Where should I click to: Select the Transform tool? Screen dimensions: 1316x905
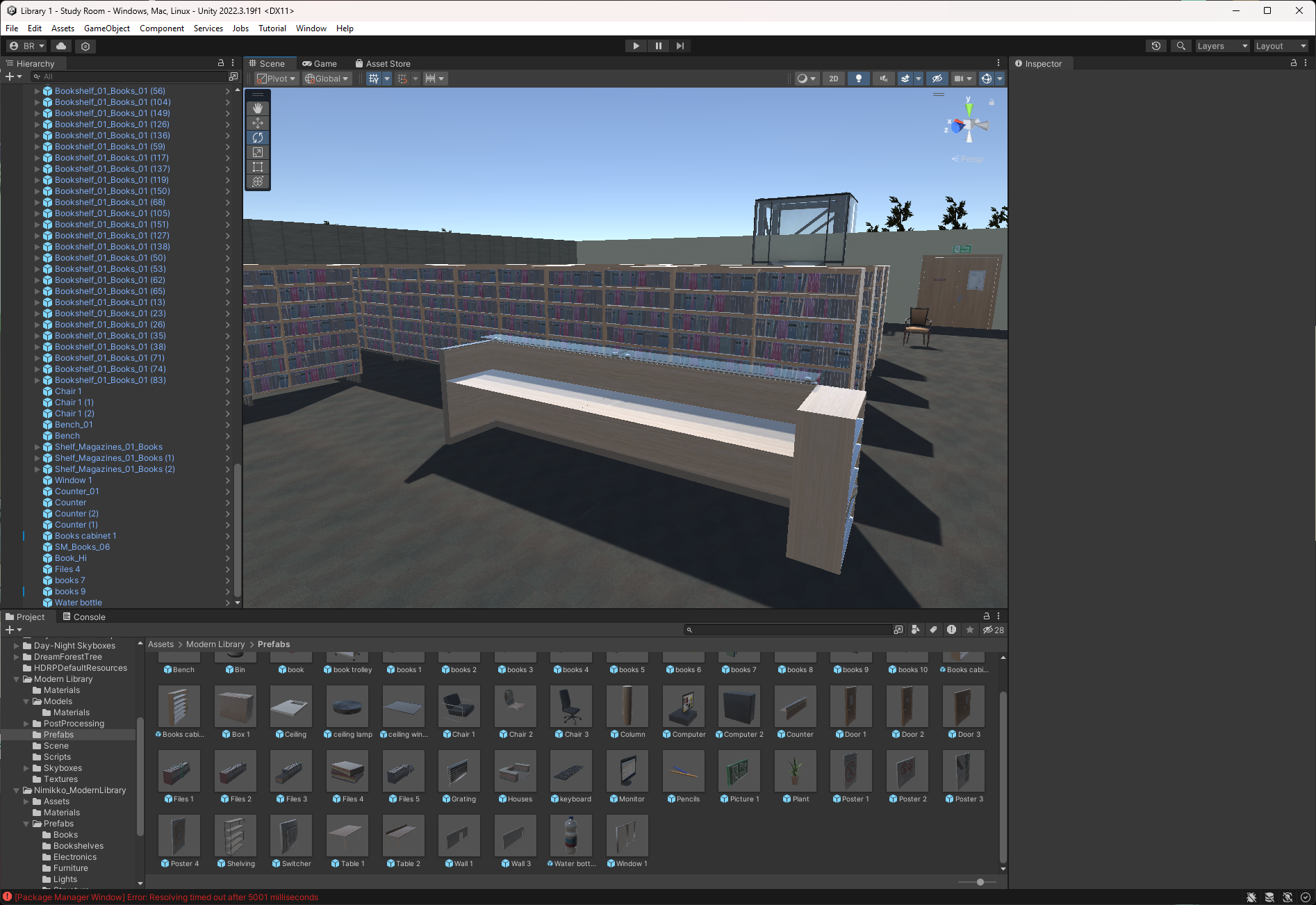258,181
